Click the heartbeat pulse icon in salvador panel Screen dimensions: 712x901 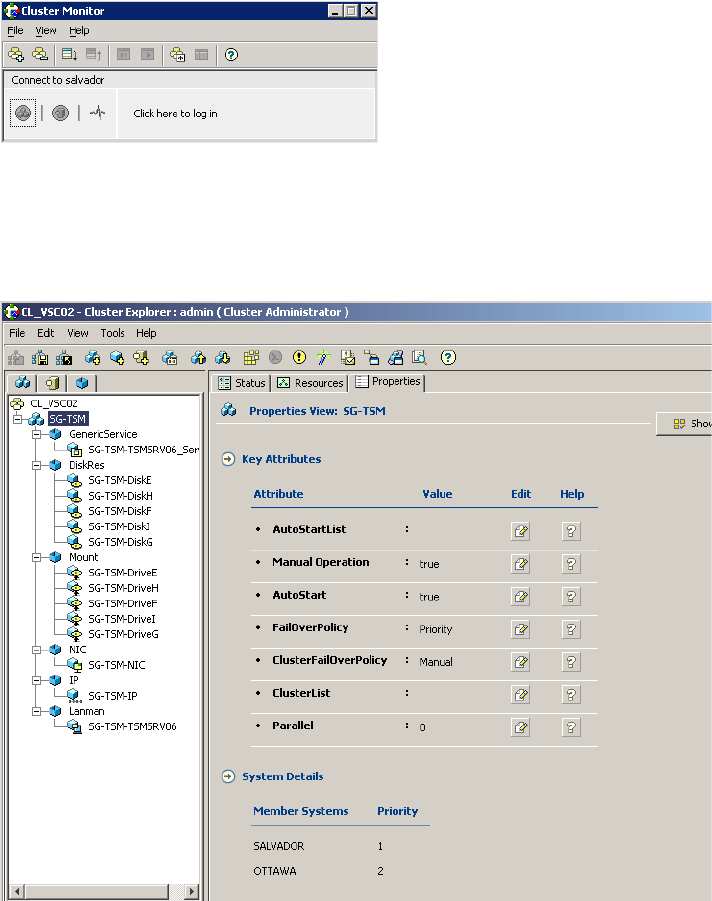click(x=98, y=113)
